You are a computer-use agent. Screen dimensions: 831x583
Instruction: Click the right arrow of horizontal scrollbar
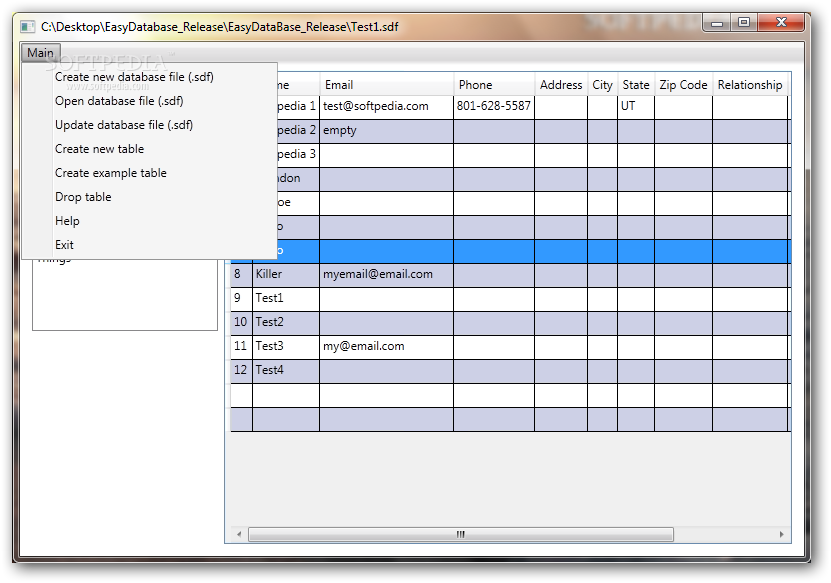click(782, 534)
